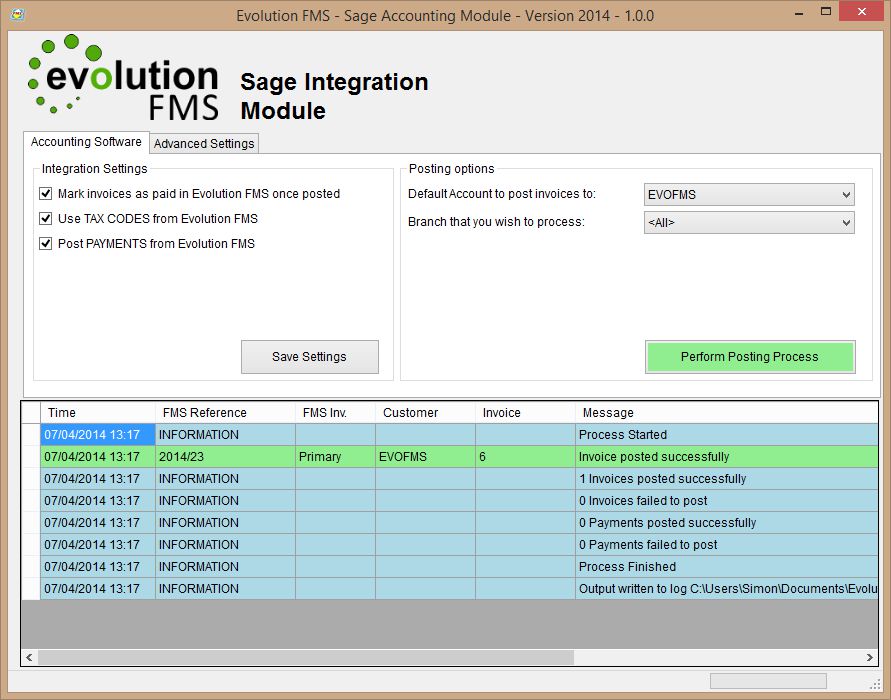Switch to the Accounting Software tab

point(86,142)
